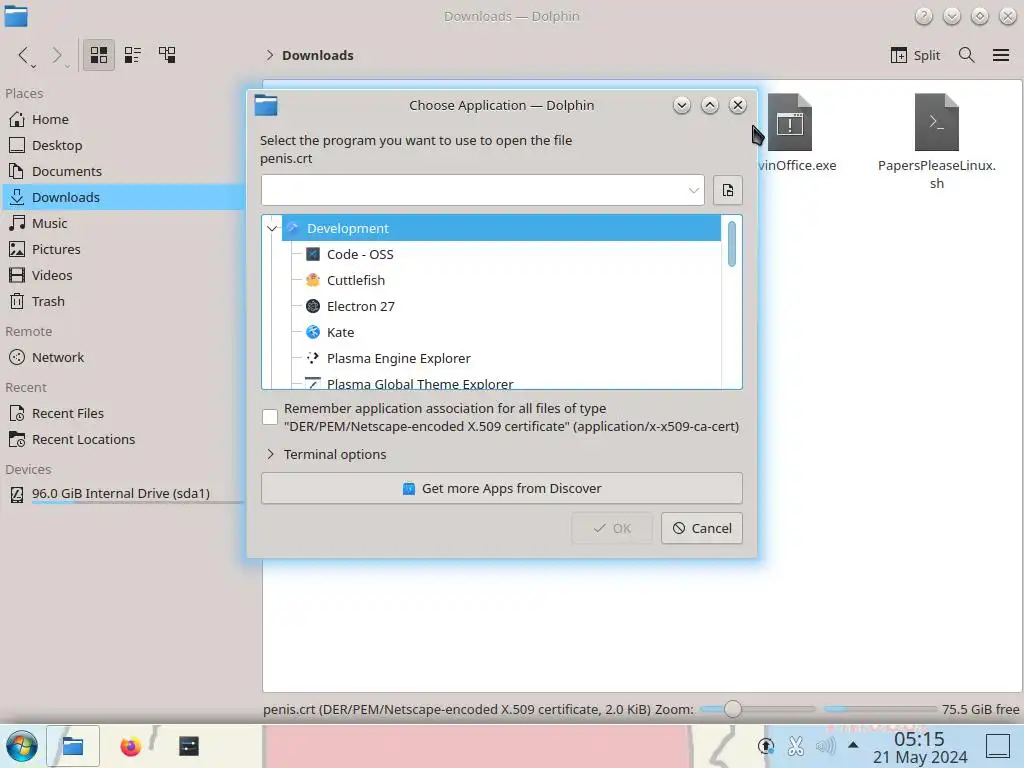1024x768 pixels.
Task: Collapse the Development category
Action: (272, 229)
